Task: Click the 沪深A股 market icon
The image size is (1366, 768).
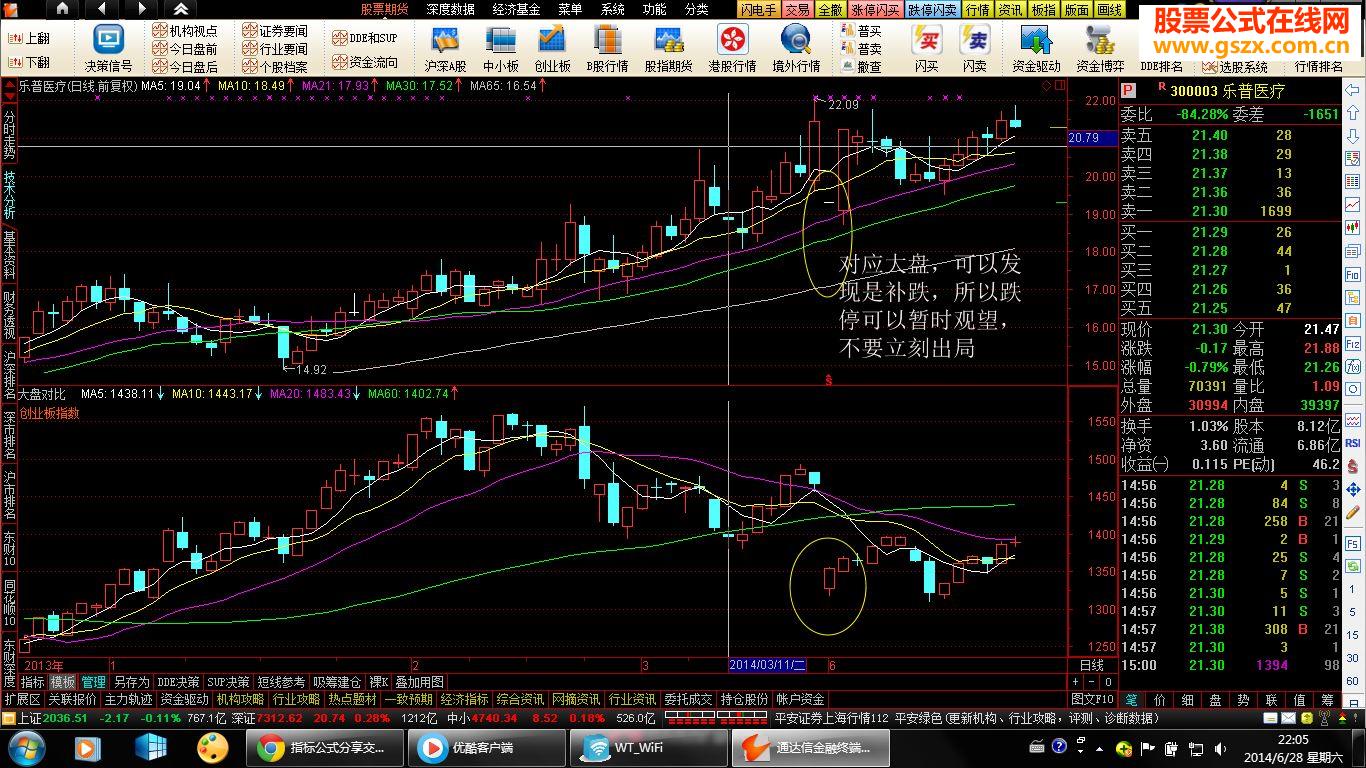Action: coord(445,47)
